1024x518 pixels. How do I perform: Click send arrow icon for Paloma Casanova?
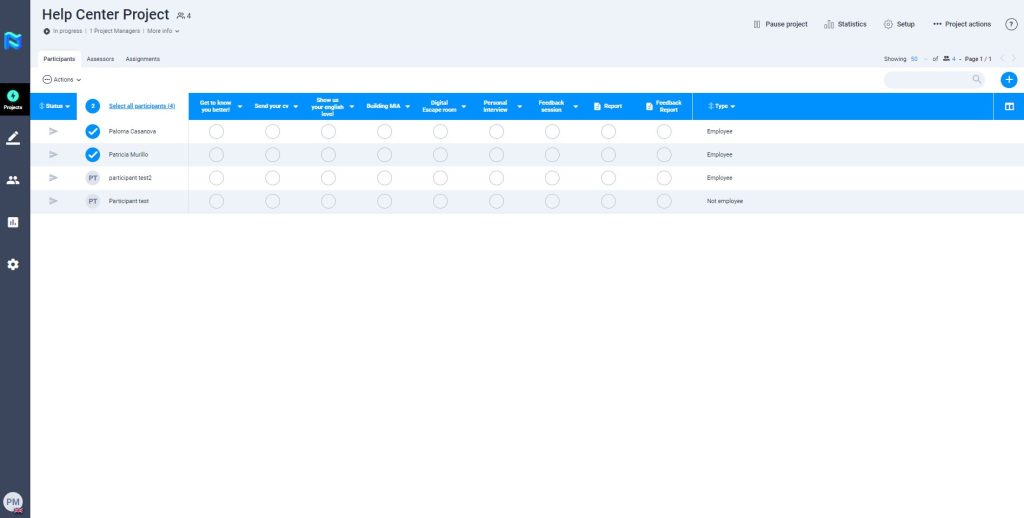(x=54, y=131)
